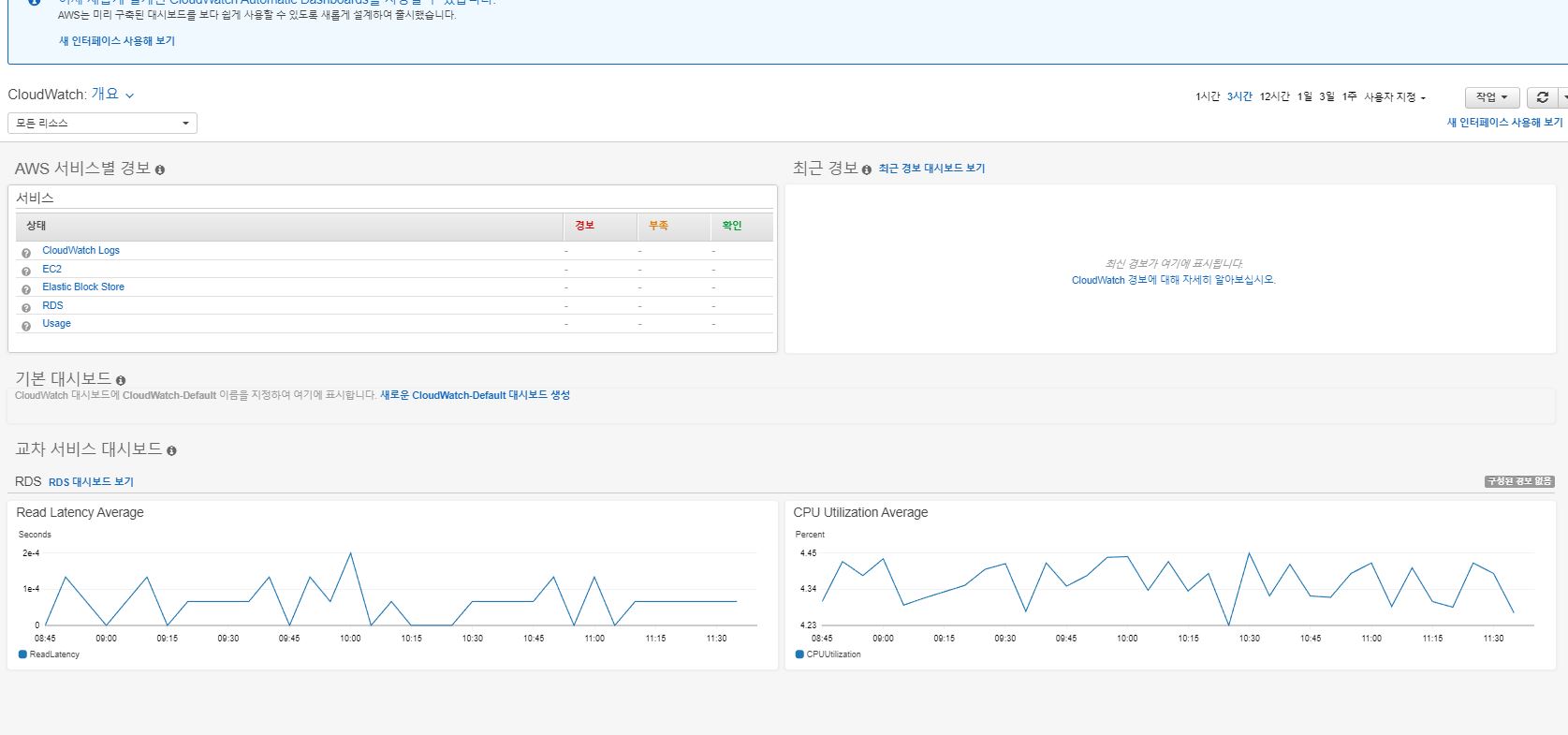This screenshot has height=735, width=1568.
Task: Click the 구성된 경보 없음 badge
Action: tap(1519, 481)
